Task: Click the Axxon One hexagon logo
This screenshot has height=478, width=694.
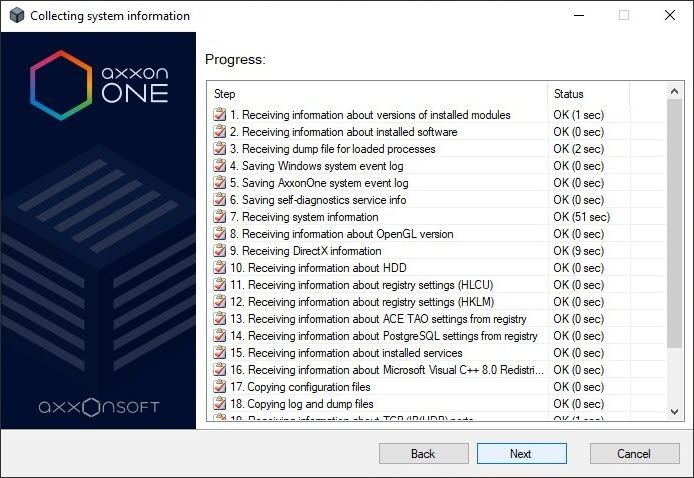Action: click(x=62, y=85)
